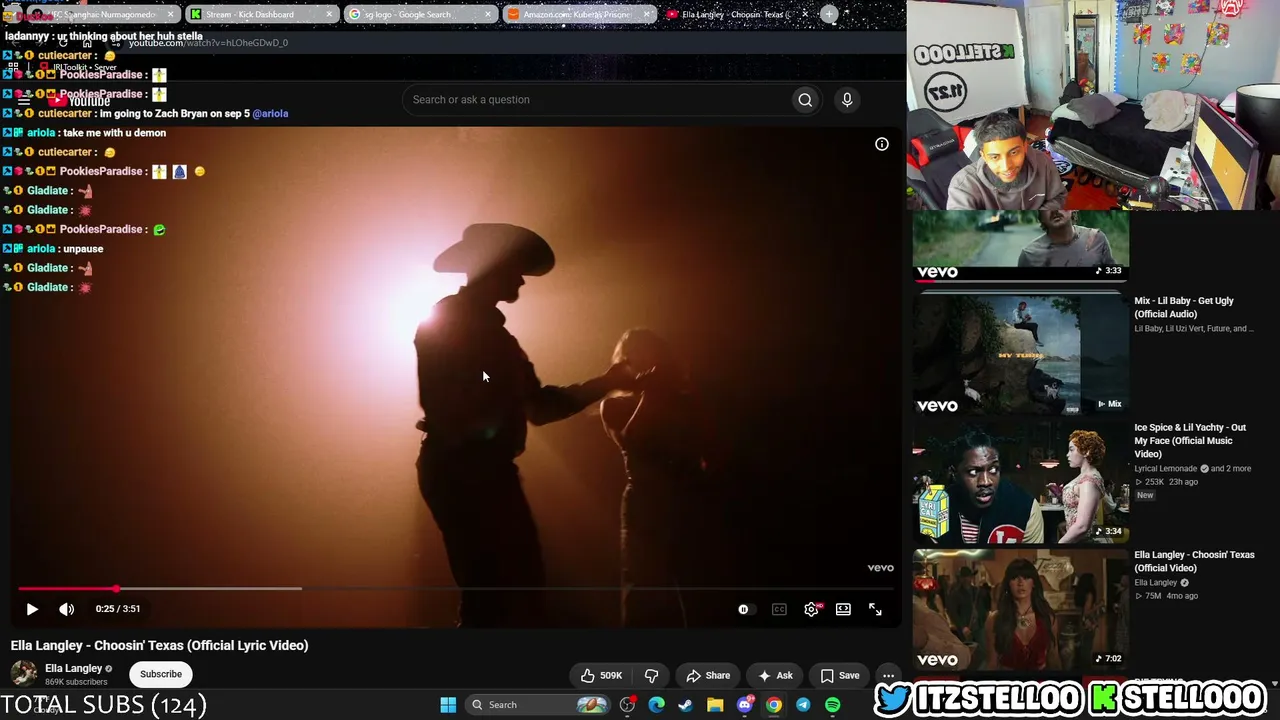
Task: Open the info card icon on the video
Action: click(x=882, y=144)
